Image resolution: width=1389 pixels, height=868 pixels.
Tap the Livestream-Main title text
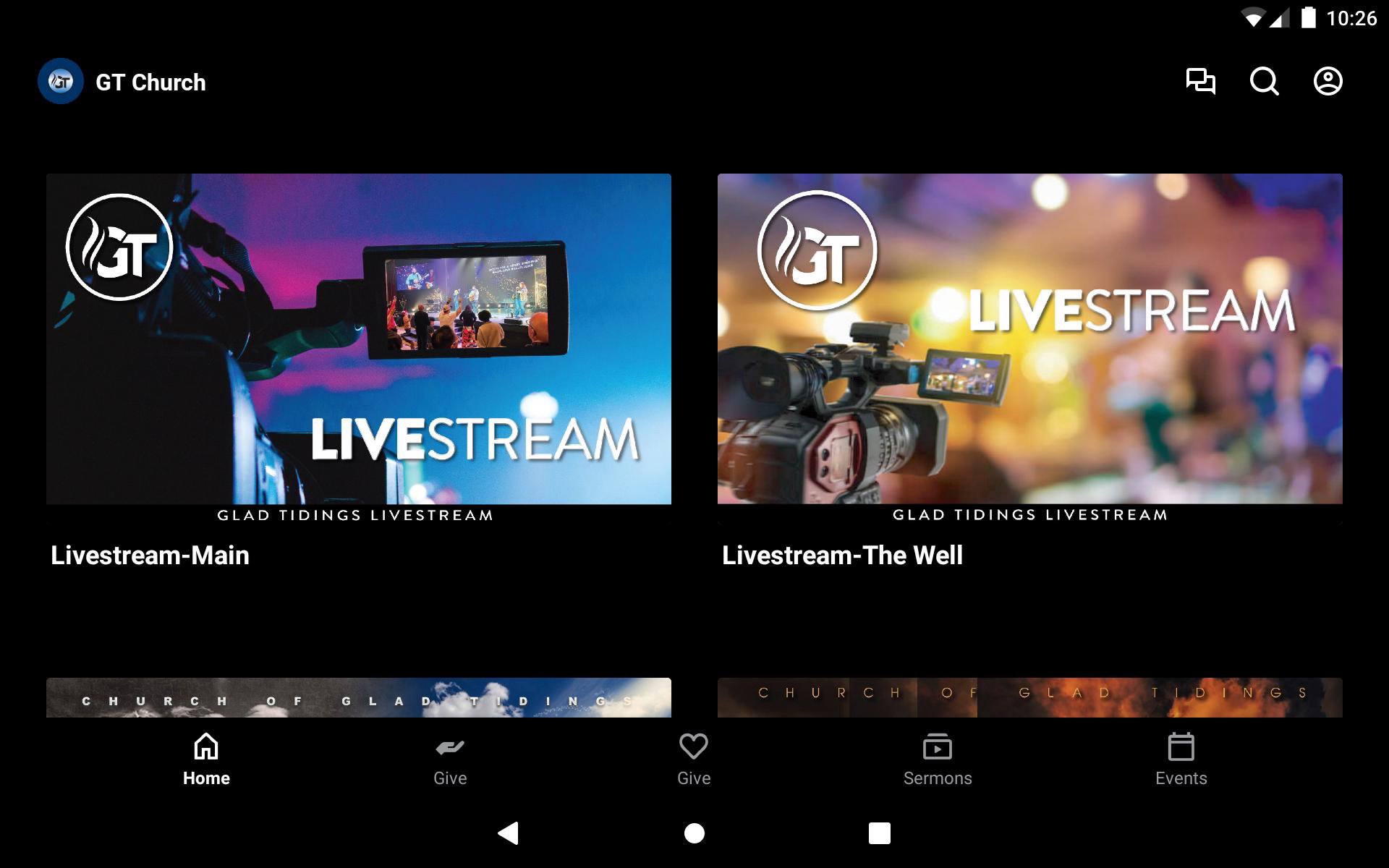point(150,556)
